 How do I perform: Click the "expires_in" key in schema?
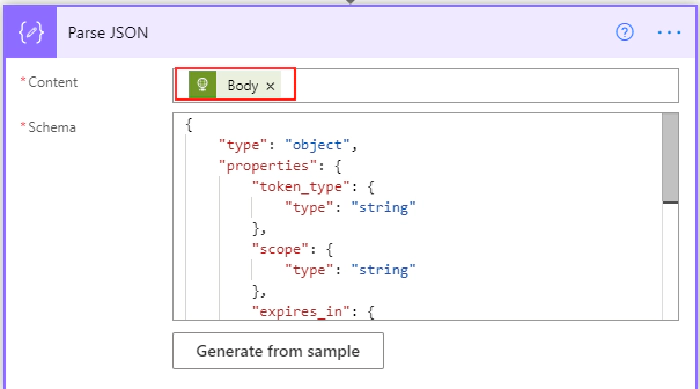pyautogui.click(x=301, y=311)
